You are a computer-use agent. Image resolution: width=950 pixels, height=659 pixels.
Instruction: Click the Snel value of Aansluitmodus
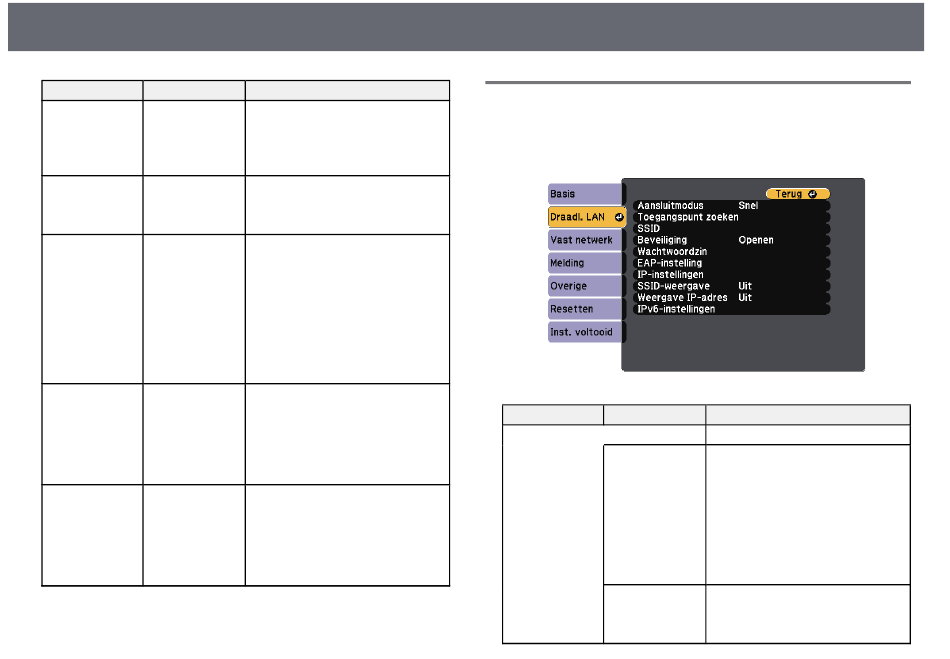[748, 206]
